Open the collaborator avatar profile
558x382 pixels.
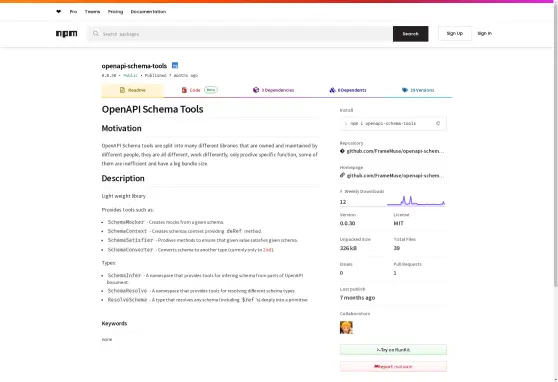pos(346,328)
